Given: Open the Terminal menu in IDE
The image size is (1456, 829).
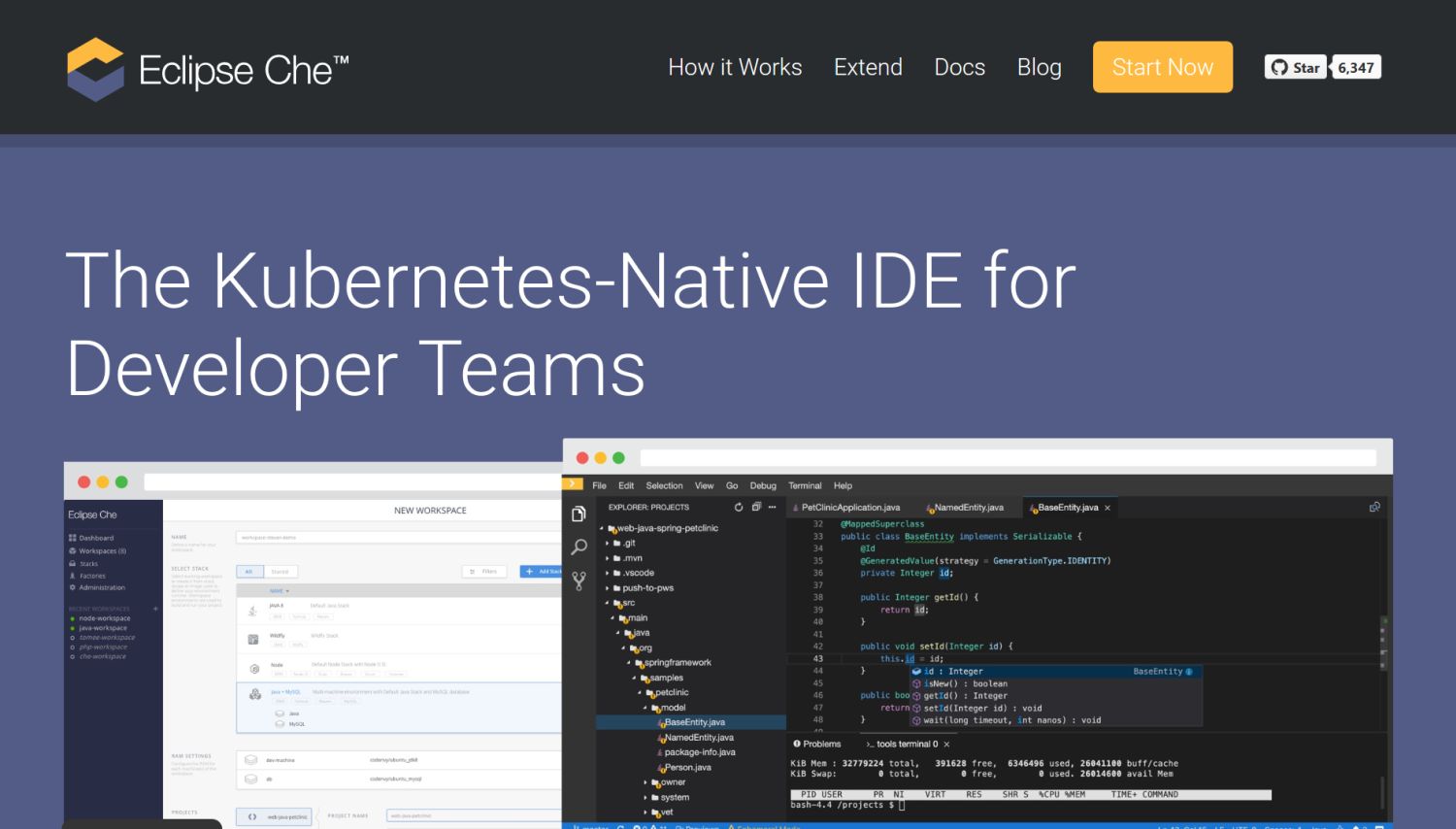Looking at the screenshot, I should (805, 485).
